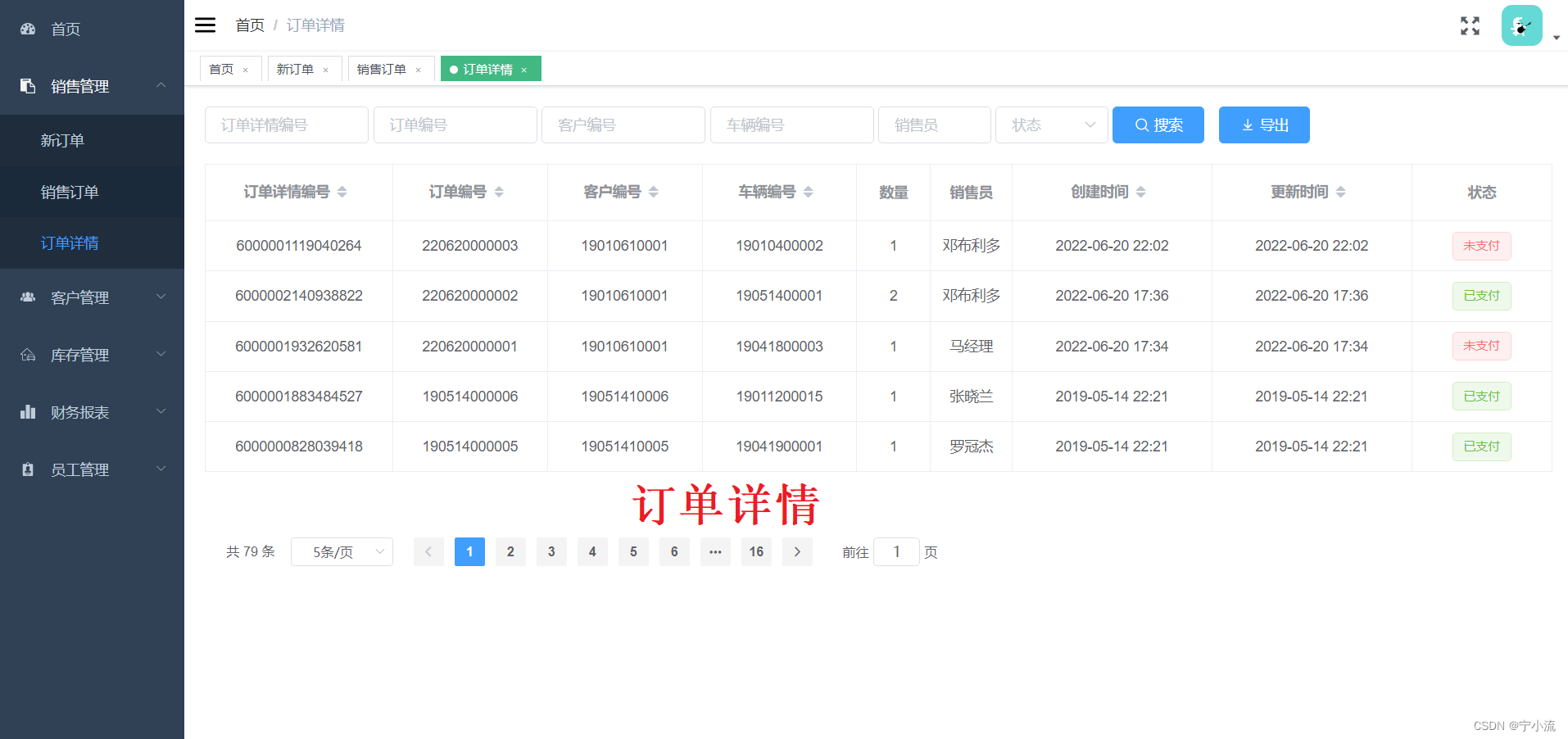Open 新订单 in sidebar submenu
The height and width of the screenshot is (739, 1568).
click(92, 140)
